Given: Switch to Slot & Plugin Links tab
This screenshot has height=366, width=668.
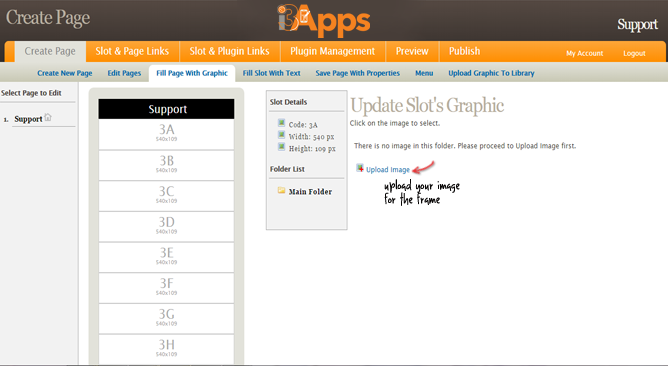Looking at the screenshot, I should [229, 51].
